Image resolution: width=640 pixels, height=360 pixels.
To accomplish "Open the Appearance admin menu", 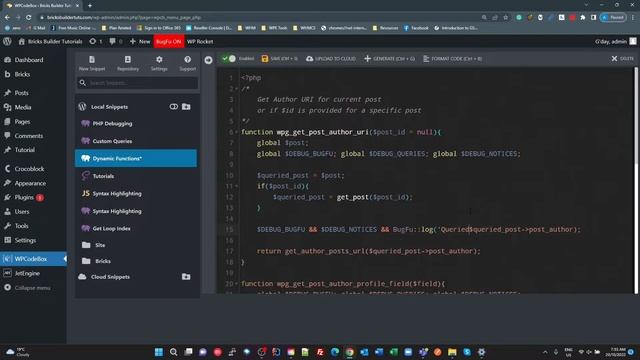I will coord(33,183).
